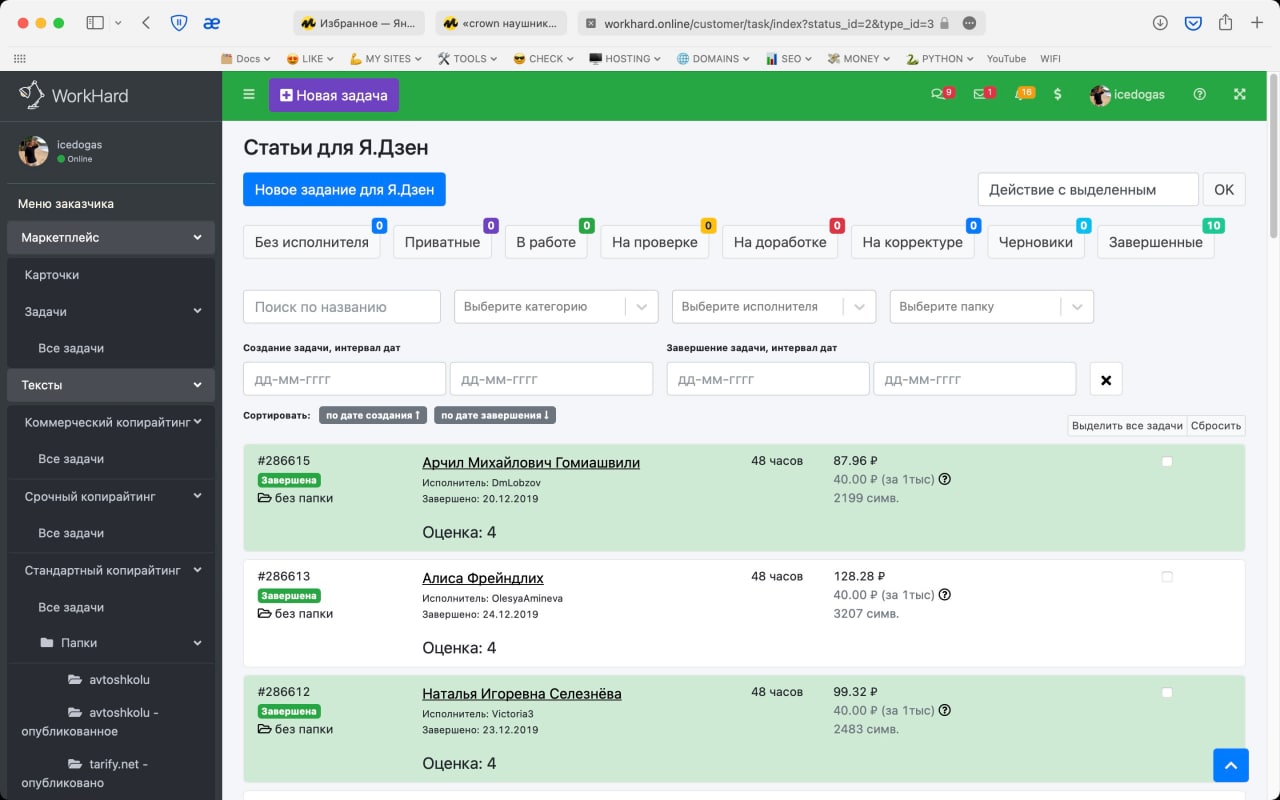1280x800 pixels.
Task: Collapse the Тексты sidebar section
Action: click(110, 385)
